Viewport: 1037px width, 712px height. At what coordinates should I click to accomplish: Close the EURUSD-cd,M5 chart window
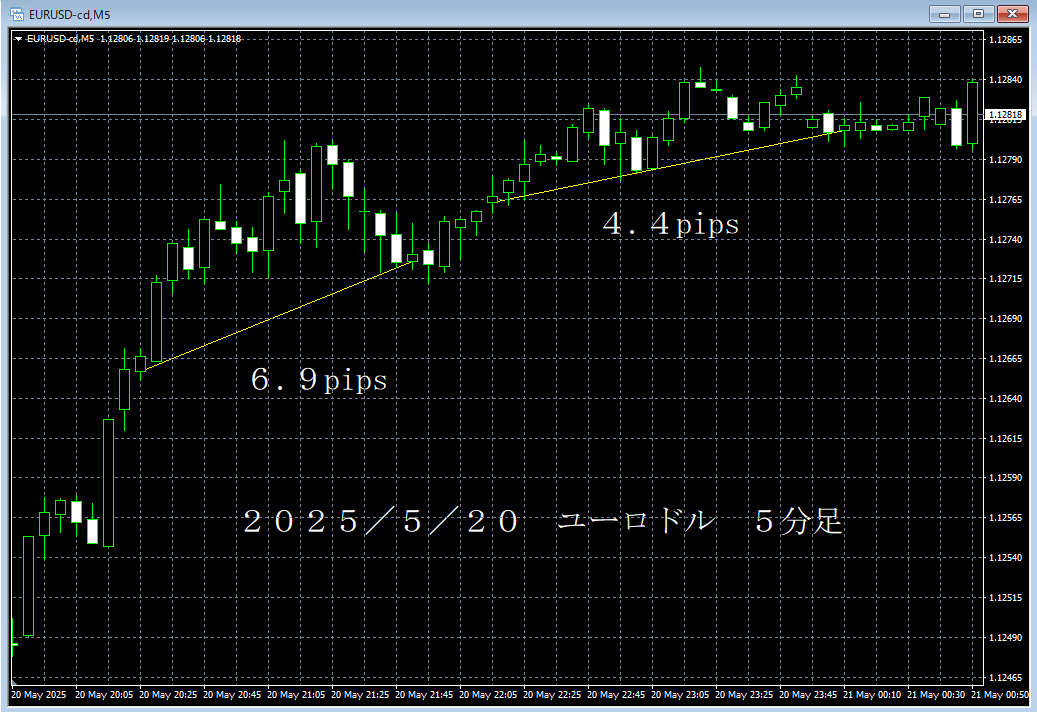click(1012, 14)
